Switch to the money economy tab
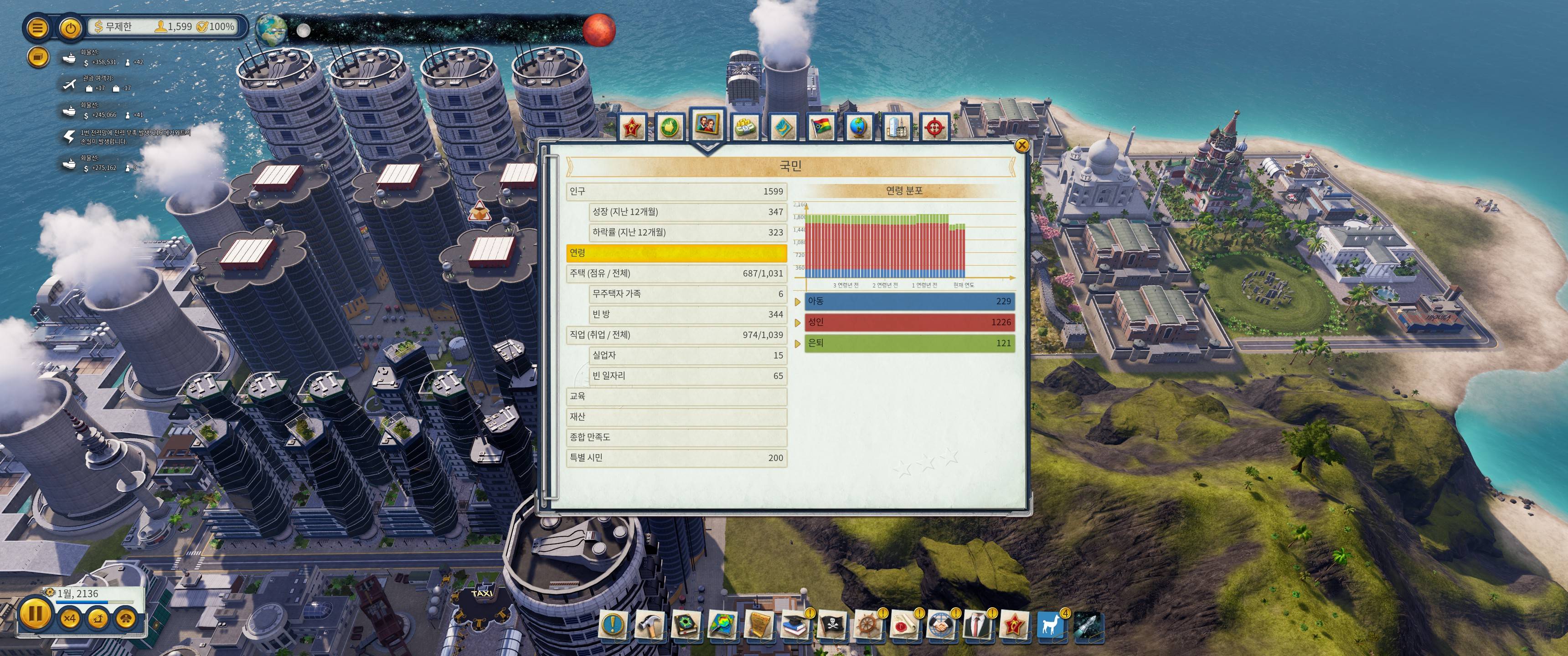 pos(745,127)
